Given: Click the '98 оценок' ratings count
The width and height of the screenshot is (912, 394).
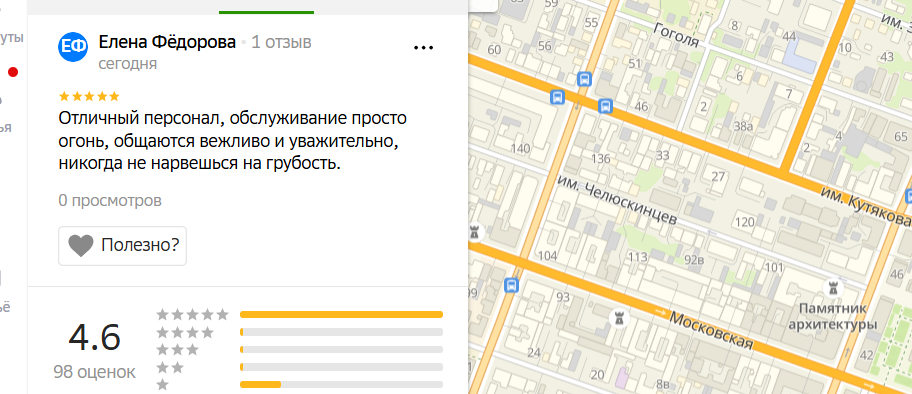Looking at the screenshot, I should (95, 372).
